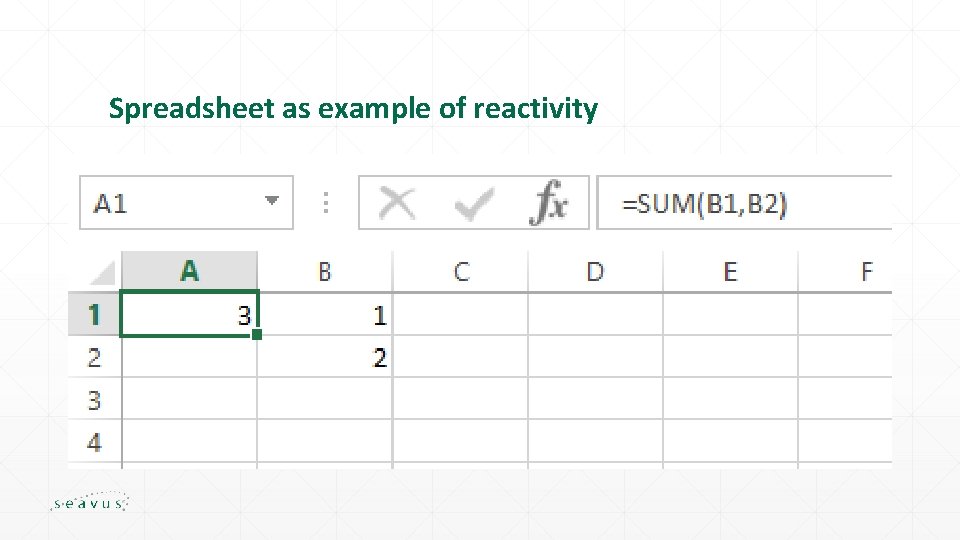Viewport: 960px width, 540px height.
Task: Select row 4 header
Action: [94, 442]
